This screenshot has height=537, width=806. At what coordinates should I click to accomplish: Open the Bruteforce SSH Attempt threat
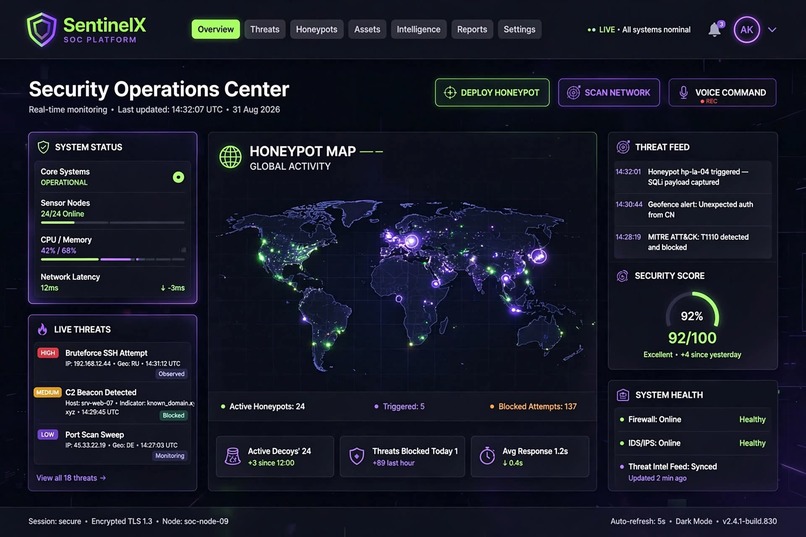click(x=113, y=363)
